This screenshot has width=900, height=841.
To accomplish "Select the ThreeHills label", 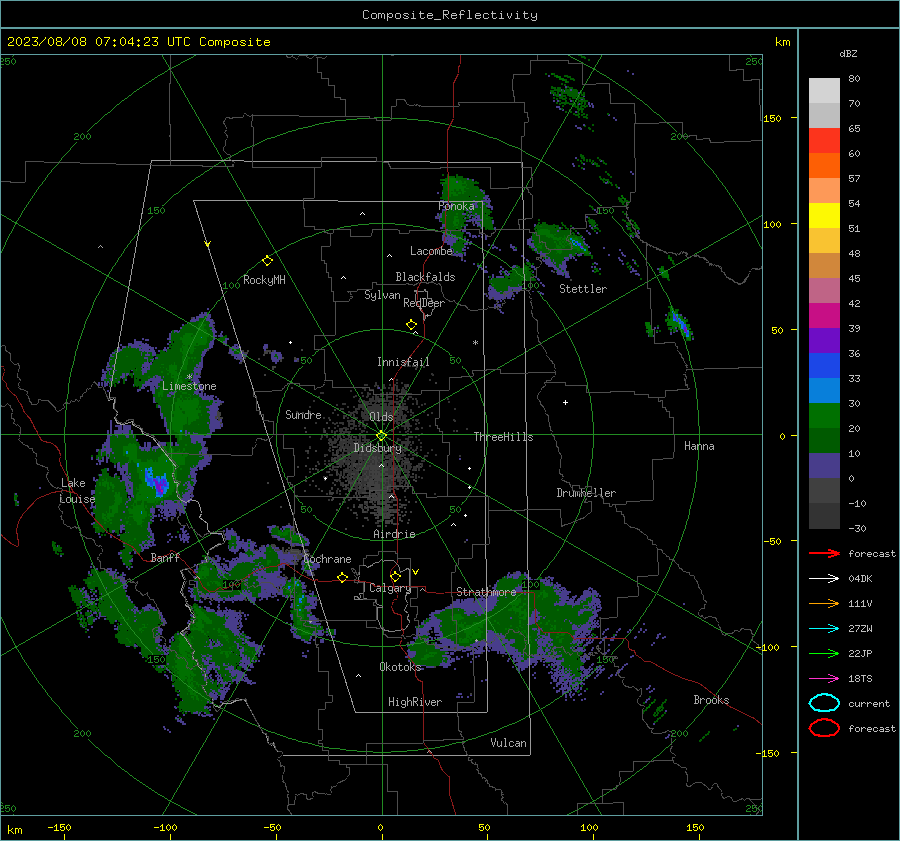I will (x=503, y=437).
